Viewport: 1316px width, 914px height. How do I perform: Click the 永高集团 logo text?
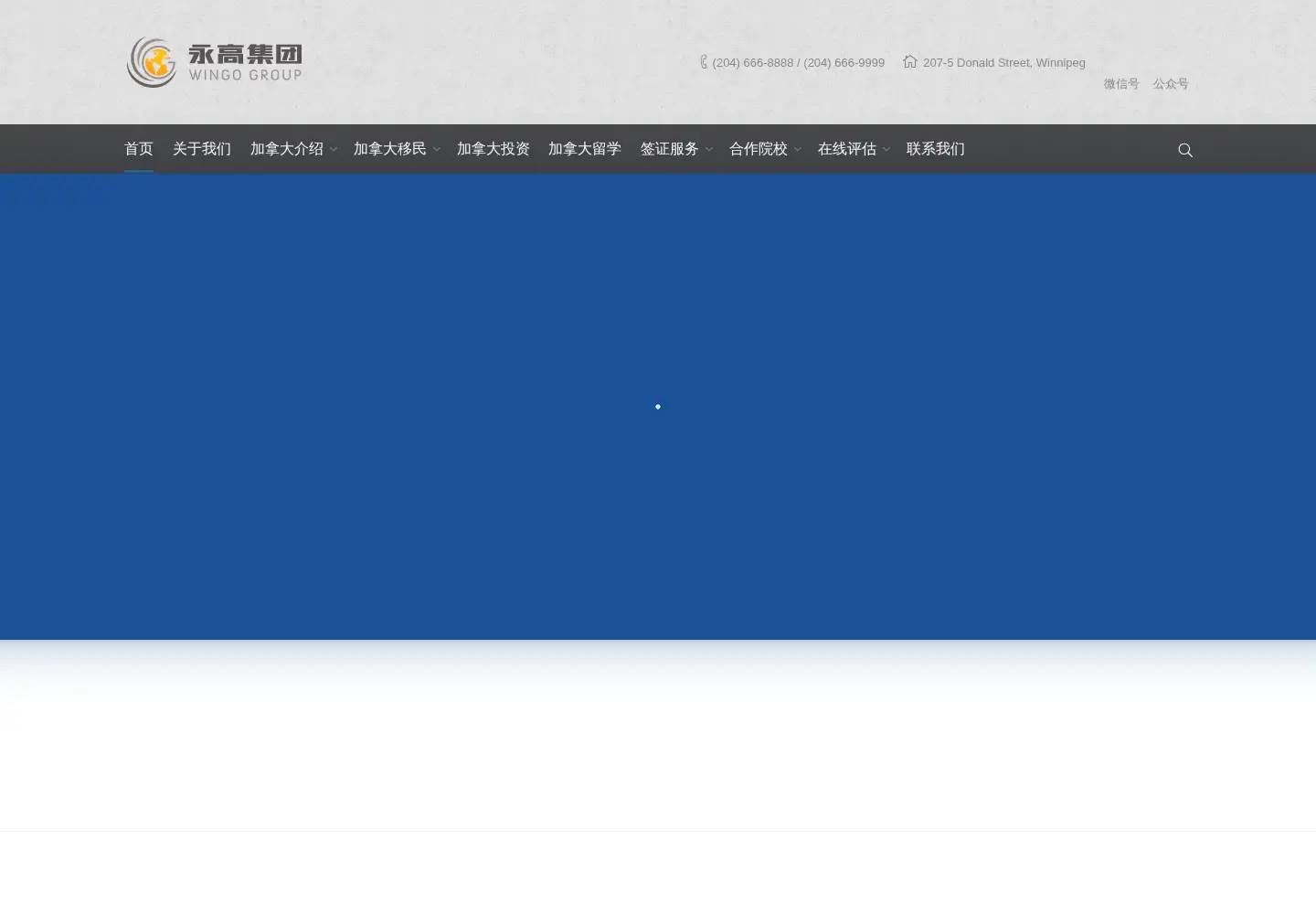pos(245,55)
